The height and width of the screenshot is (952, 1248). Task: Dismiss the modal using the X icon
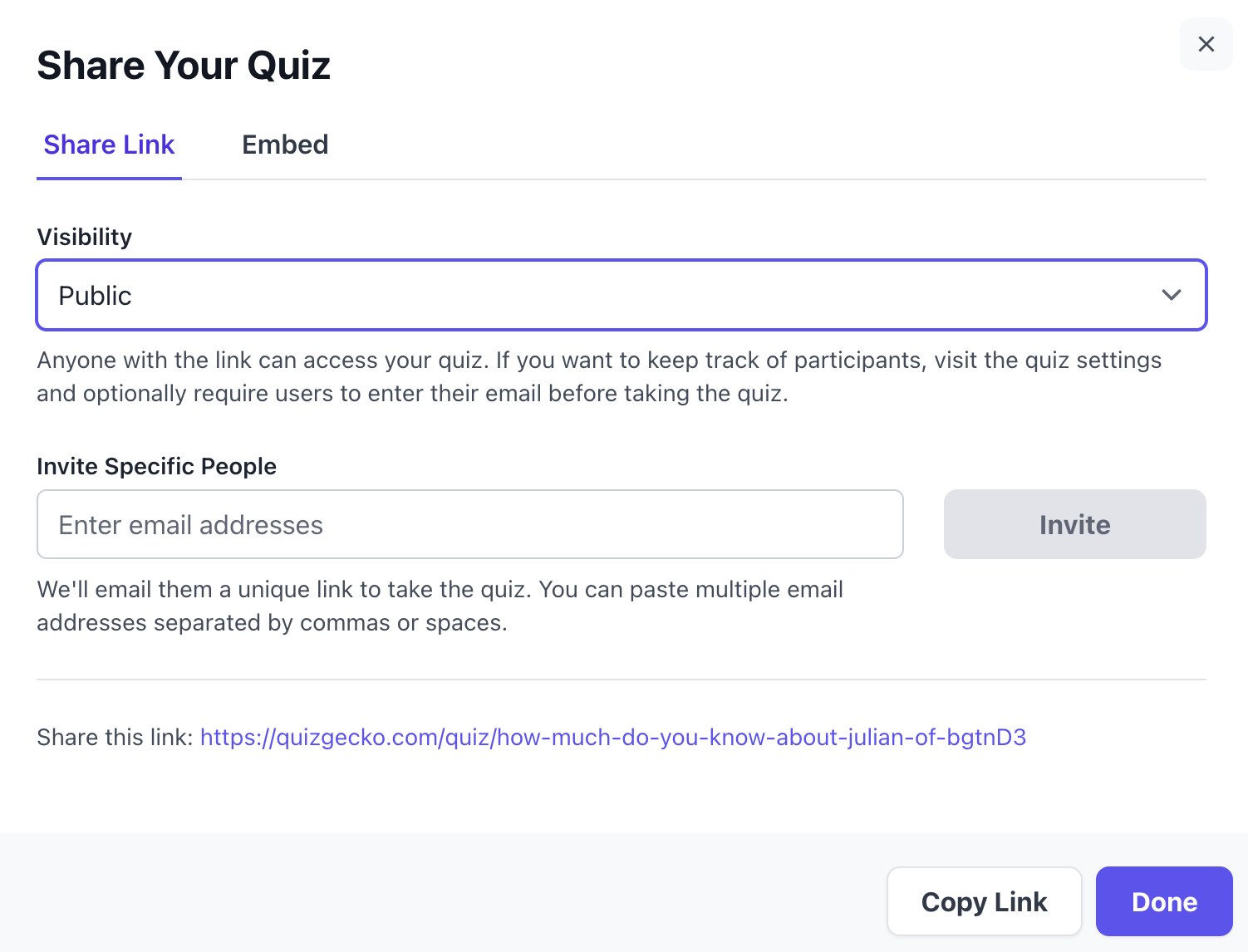1206,44
